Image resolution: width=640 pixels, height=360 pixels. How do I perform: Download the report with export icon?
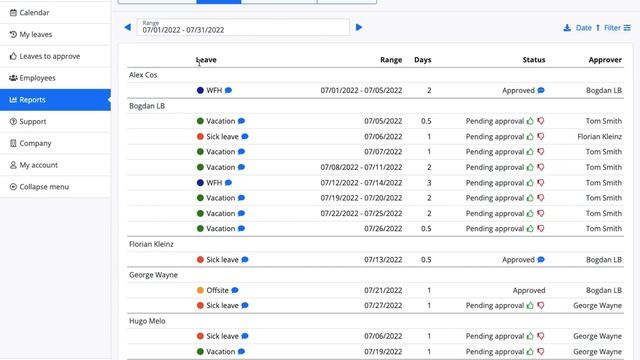click(x=567, y=28)
